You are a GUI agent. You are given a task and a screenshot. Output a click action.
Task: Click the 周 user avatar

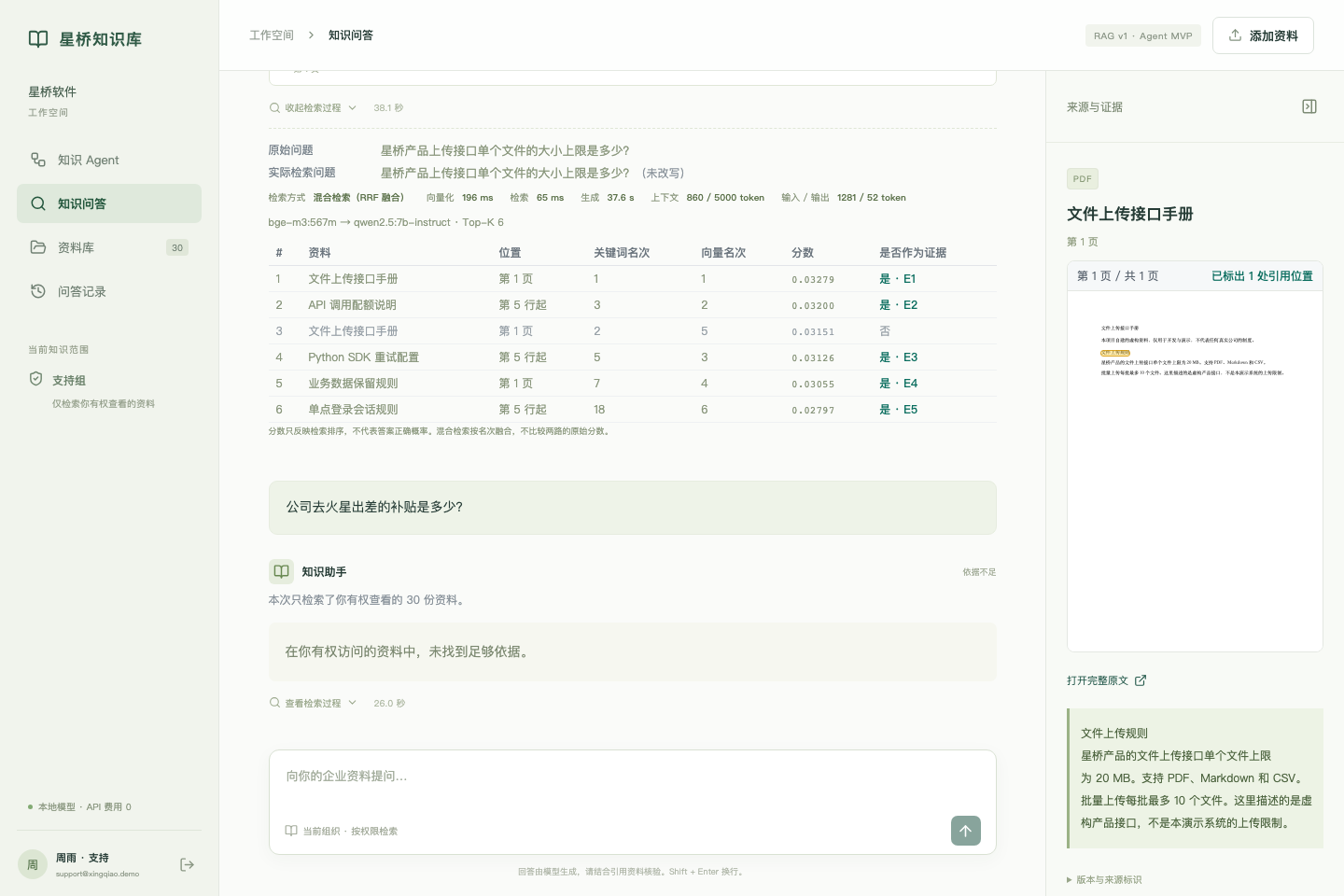[33, 865]
